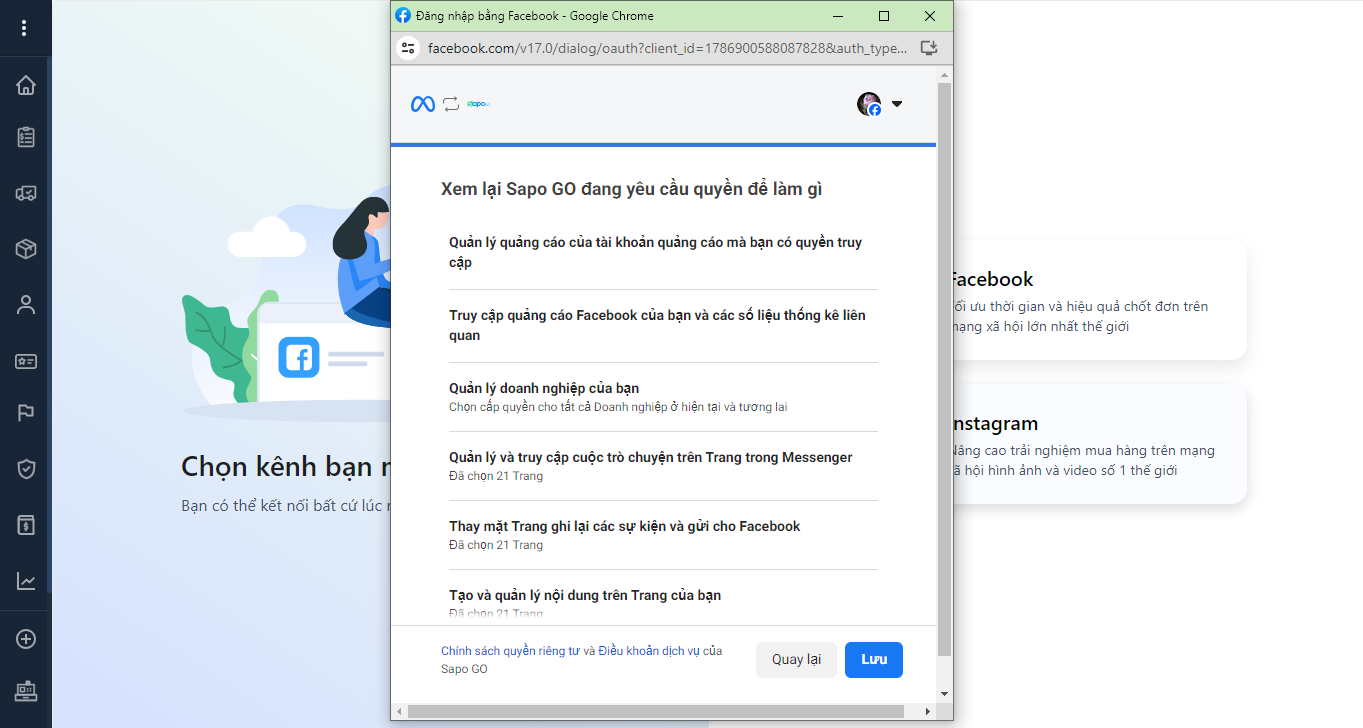Click the horizontal scrollbar right arrow in popup
Image resolution: width=1363 pixels, height=728 pixels.
(x=928, y=712)
